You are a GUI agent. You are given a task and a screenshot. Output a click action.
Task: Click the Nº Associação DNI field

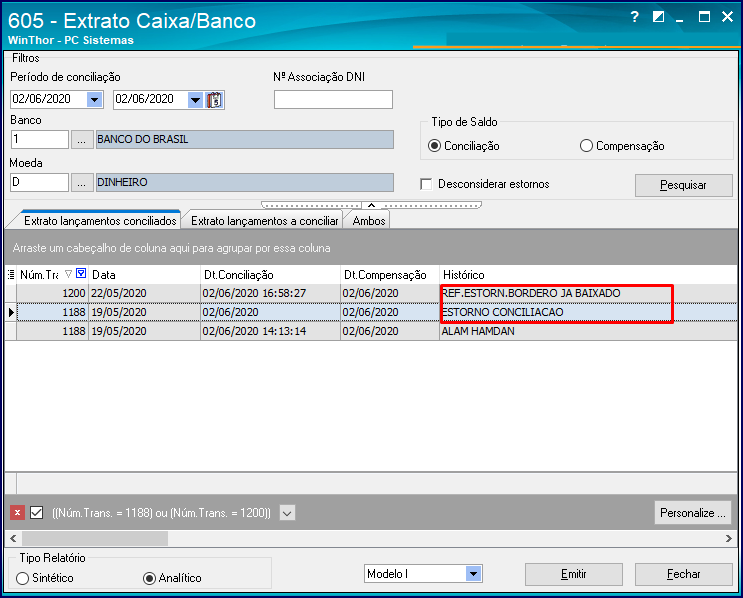[333, 100]
